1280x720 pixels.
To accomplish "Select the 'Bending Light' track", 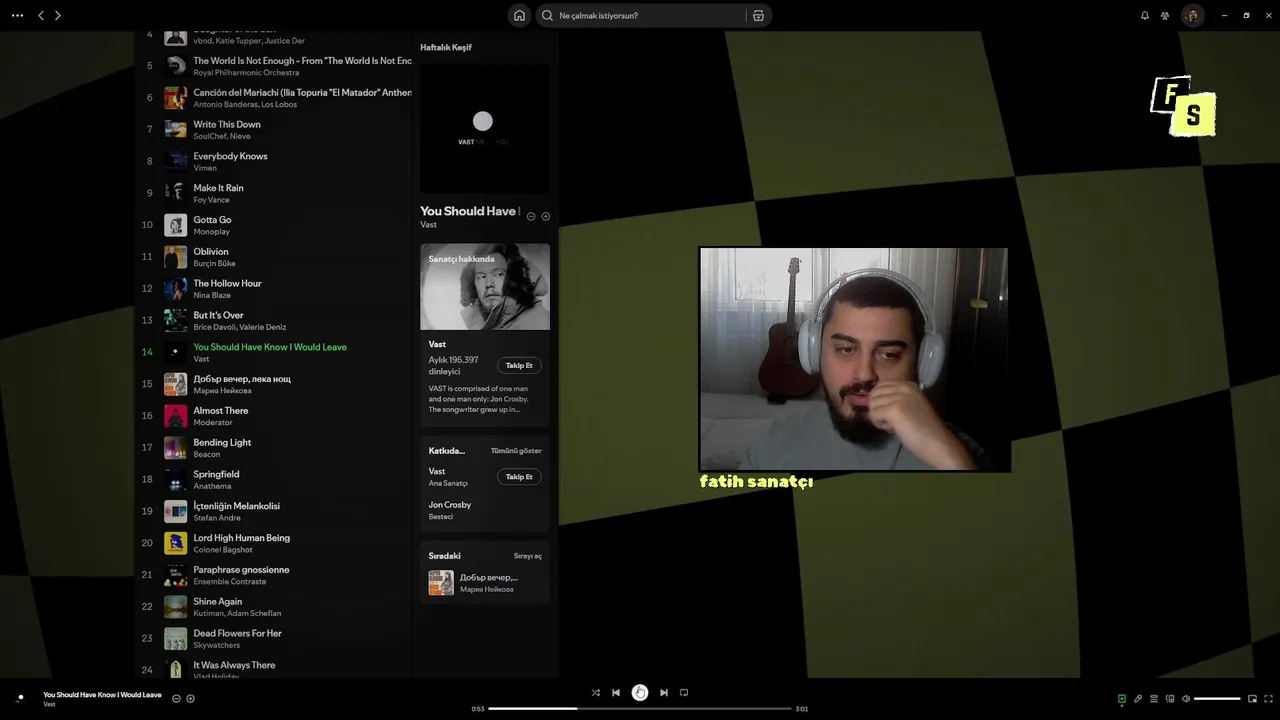I will click(222, 442).
